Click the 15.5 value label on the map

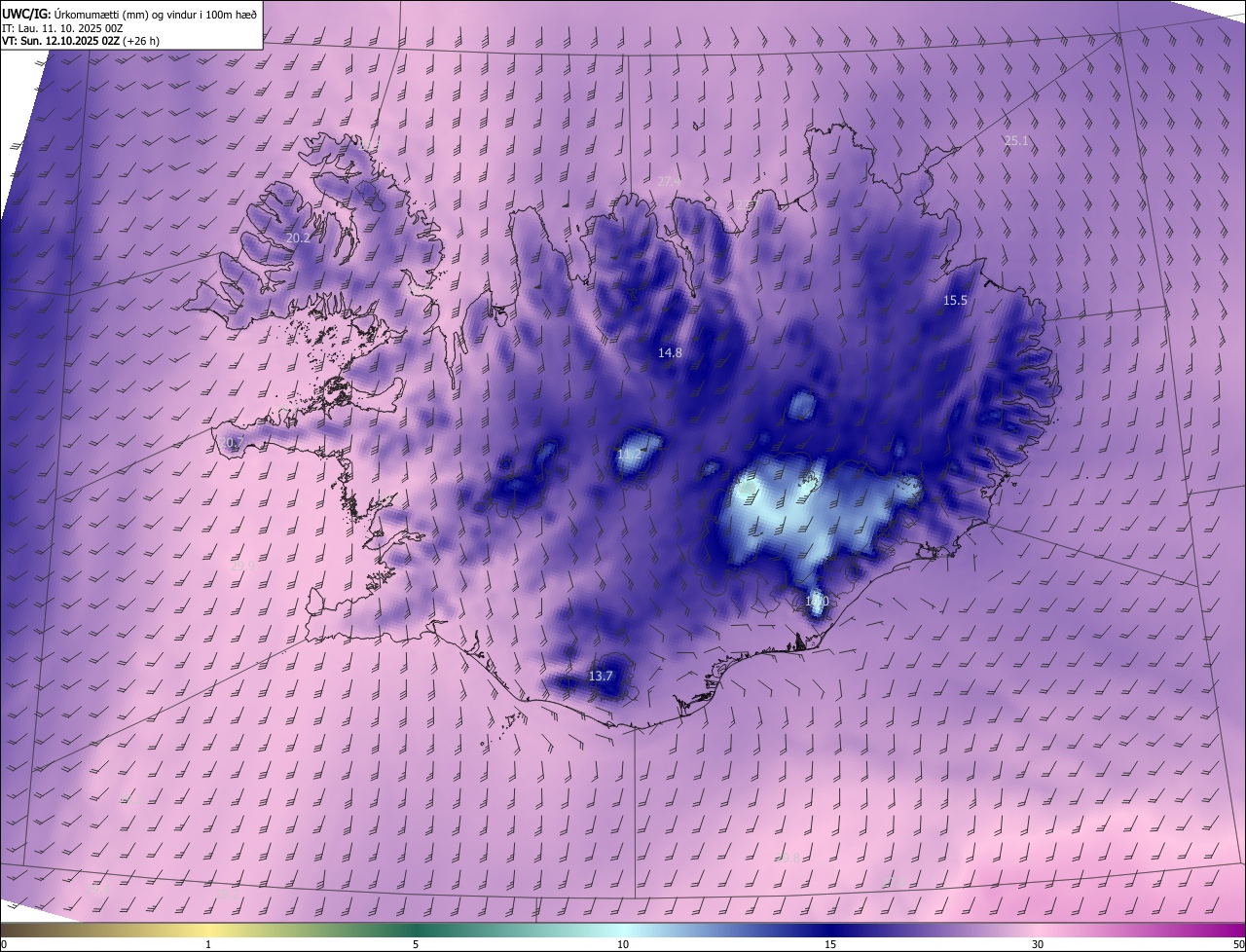coord(956,301)
